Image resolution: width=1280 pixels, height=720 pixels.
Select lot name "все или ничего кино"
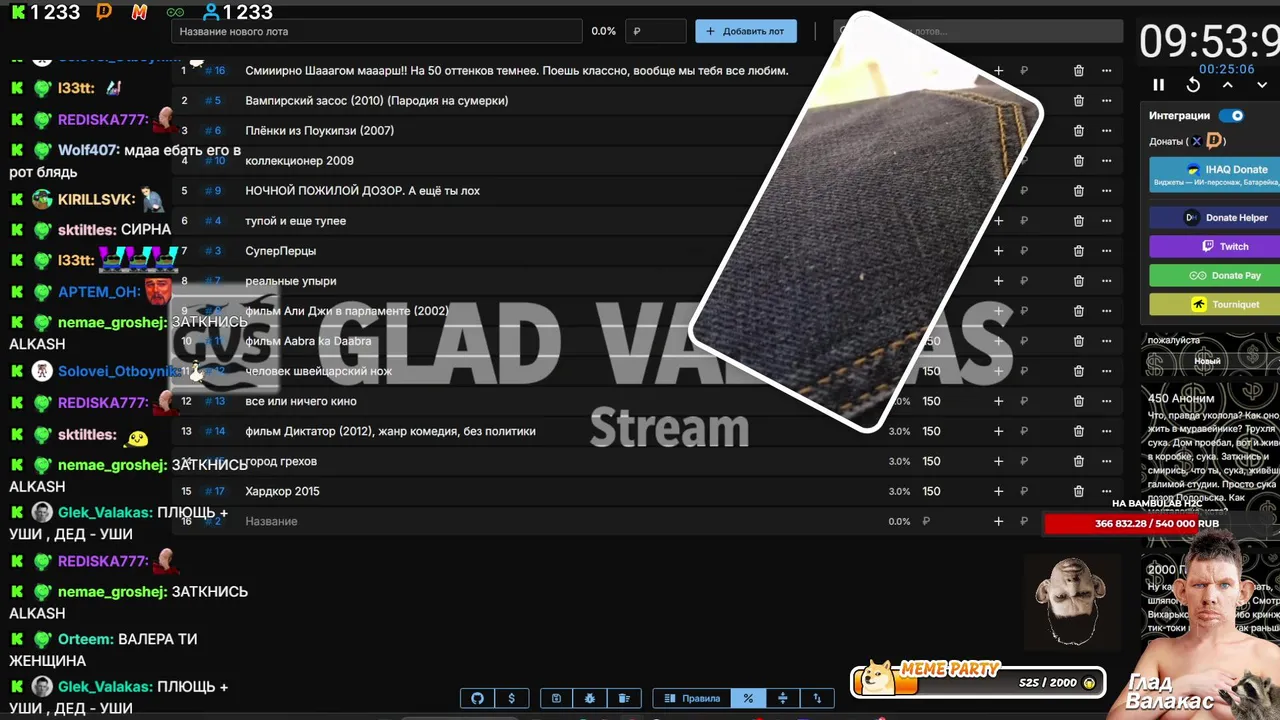[x=300, y=401]
